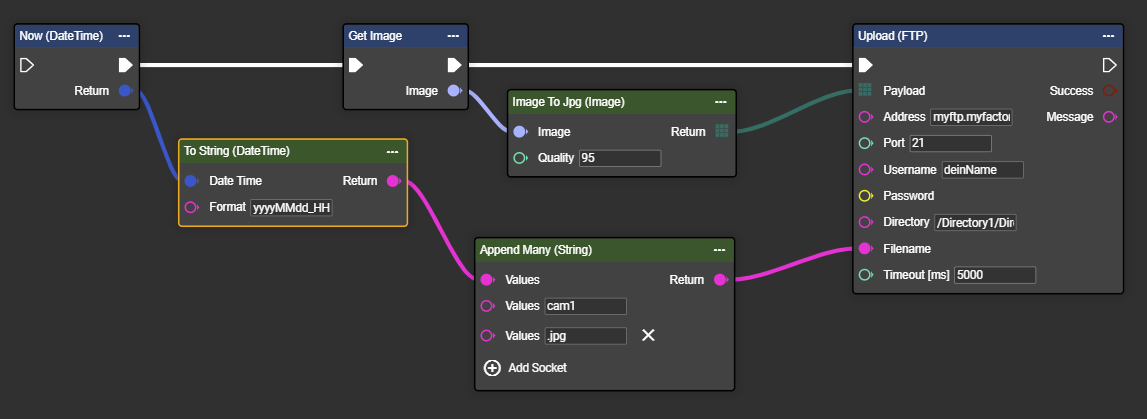Click the Get Image execution input arrow
The image size is (1147, 419).
(355, 65)
